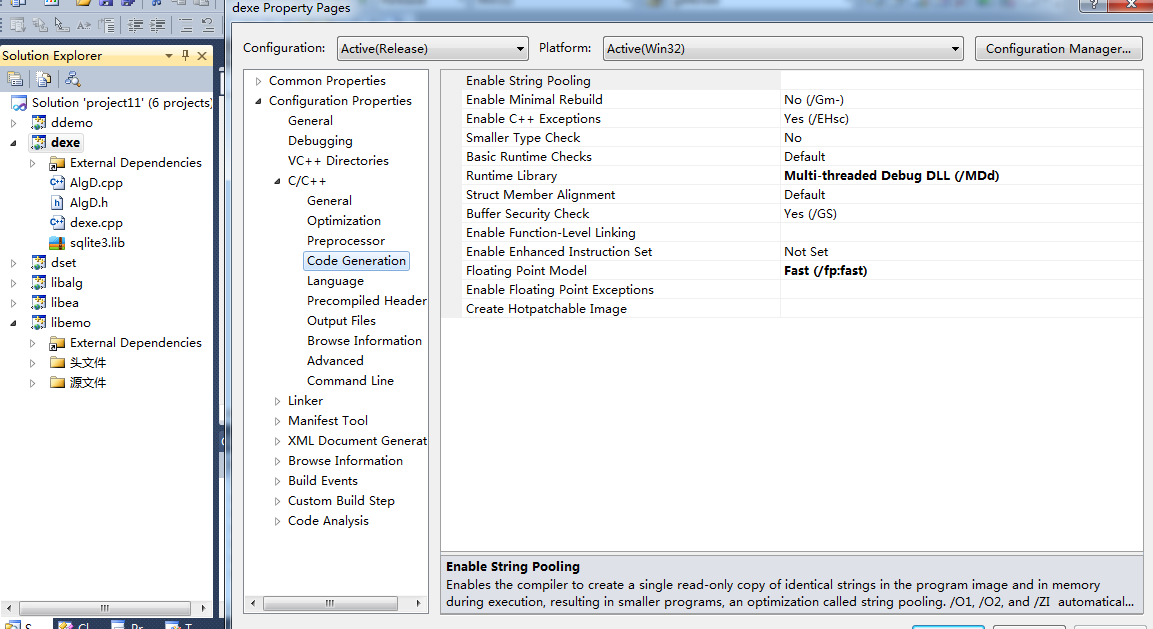This screenshot has width=1153, height=629.
Task: Open the Command Line settings page
Action: click(350, 380)
